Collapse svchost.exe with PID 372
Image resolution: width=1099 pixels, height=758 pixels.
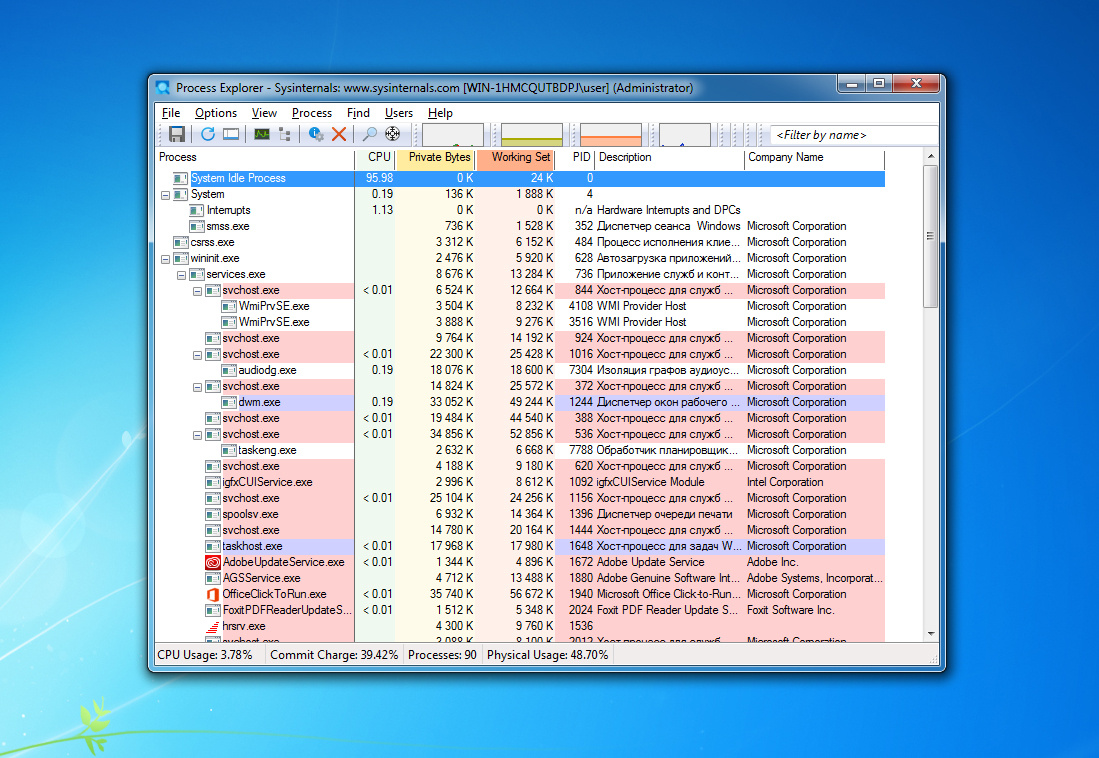click(198, 387)
